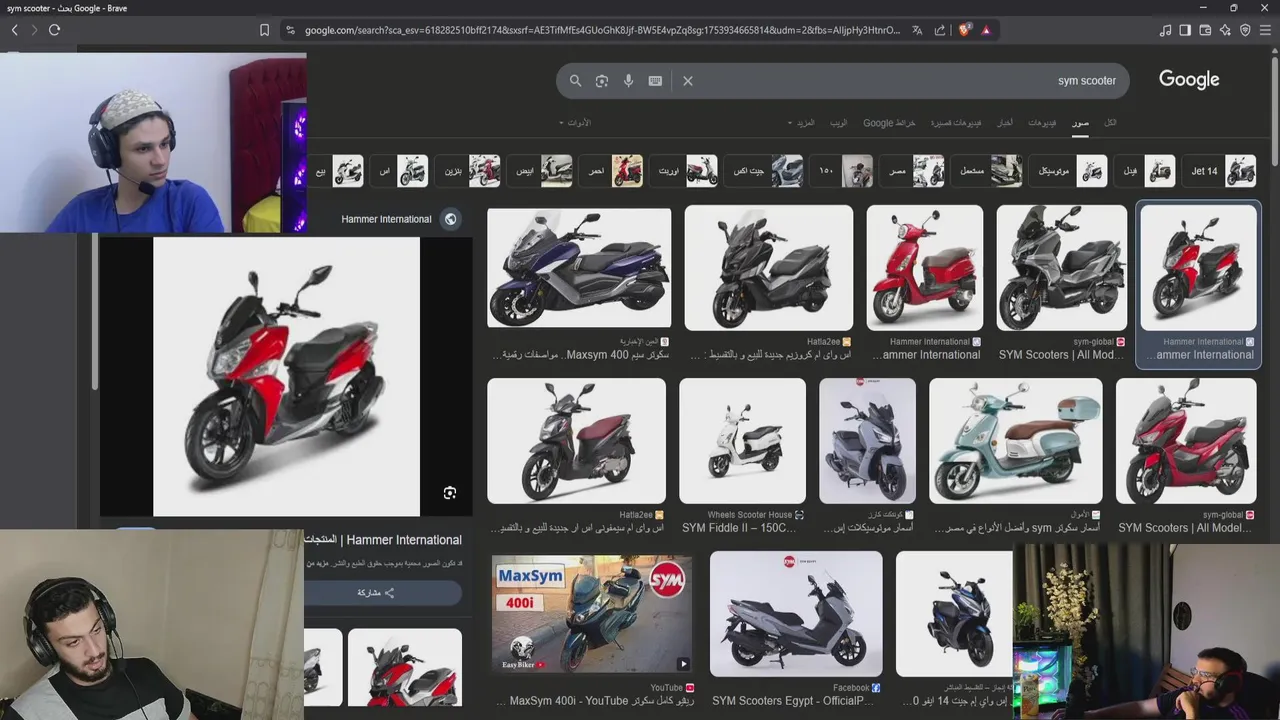Reload the page with the refresh icon
The width and height of the screenshot is (1280, 720).
[55, 30]
